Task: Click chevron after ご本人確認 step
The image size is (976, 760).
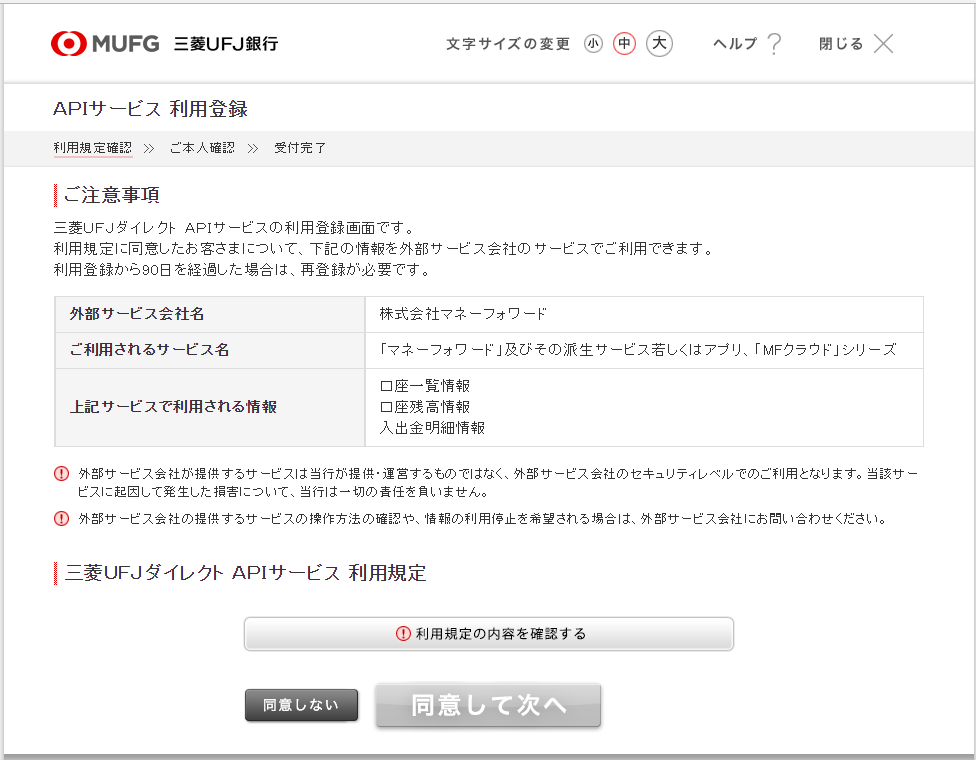Action: (253, 149)
